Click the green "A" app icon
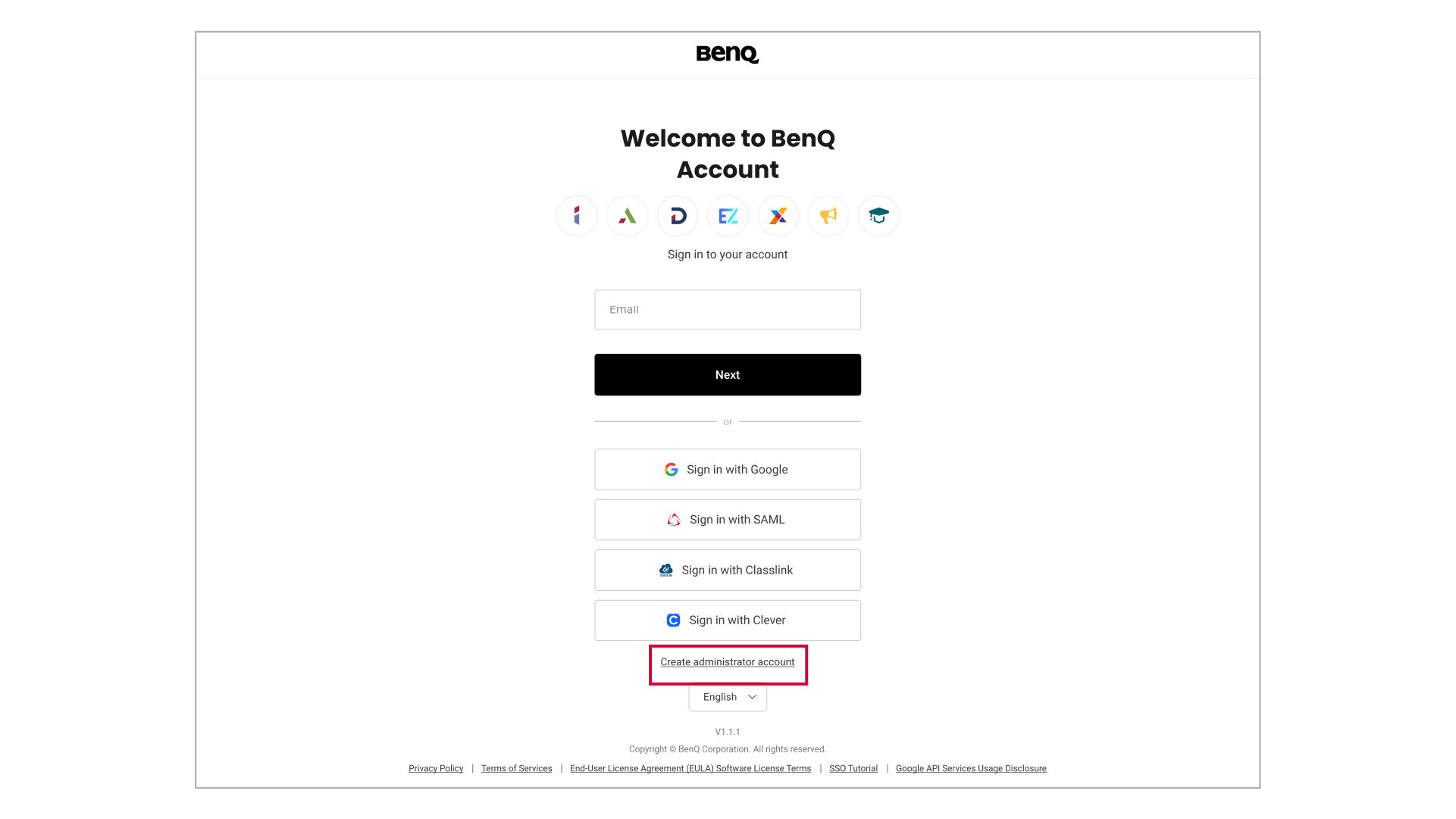This screenshot has width=1456, height=819. 627,216
